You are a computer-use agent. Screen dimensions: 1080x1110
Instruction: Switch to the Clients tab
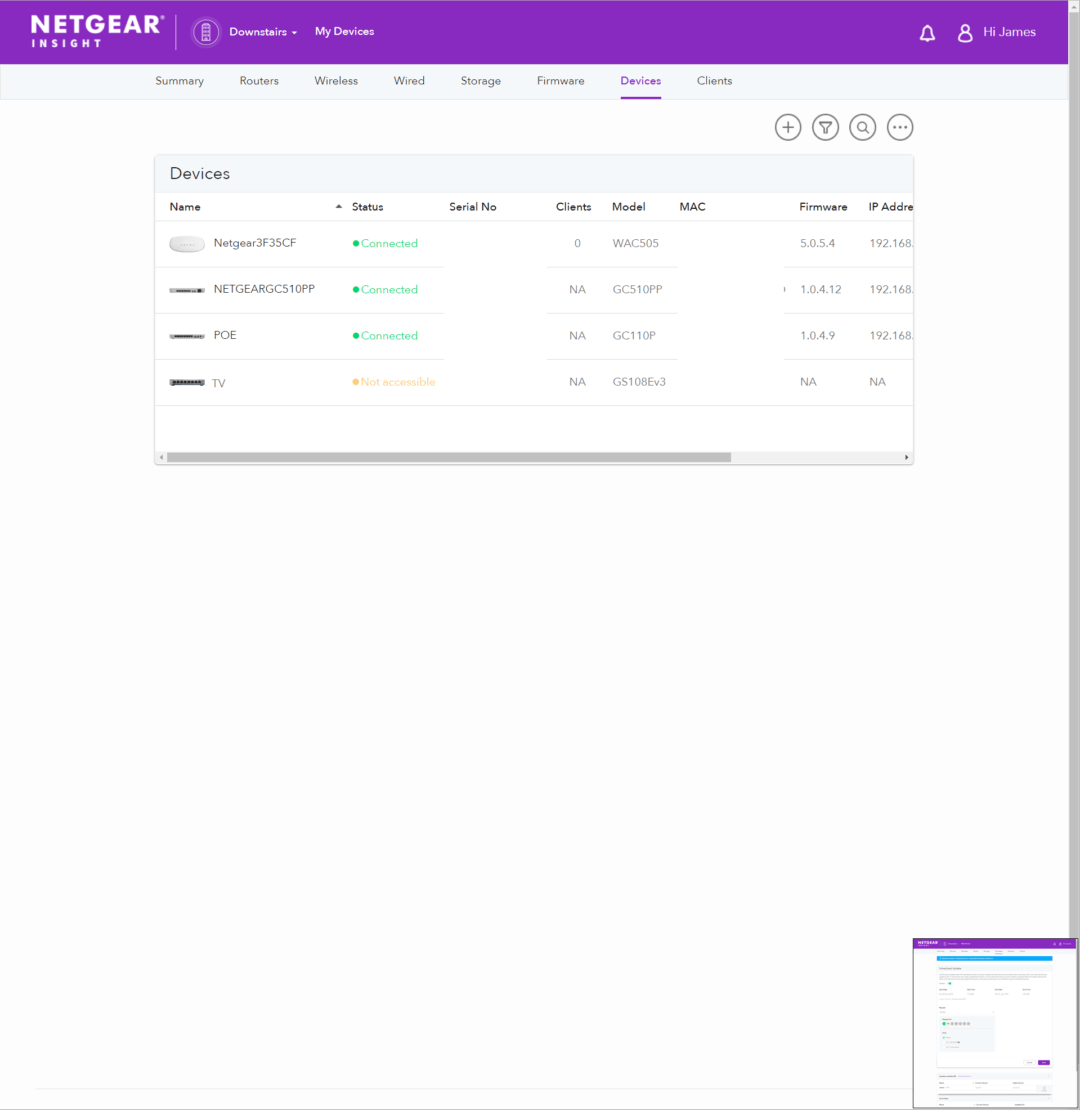coord(714,81)
